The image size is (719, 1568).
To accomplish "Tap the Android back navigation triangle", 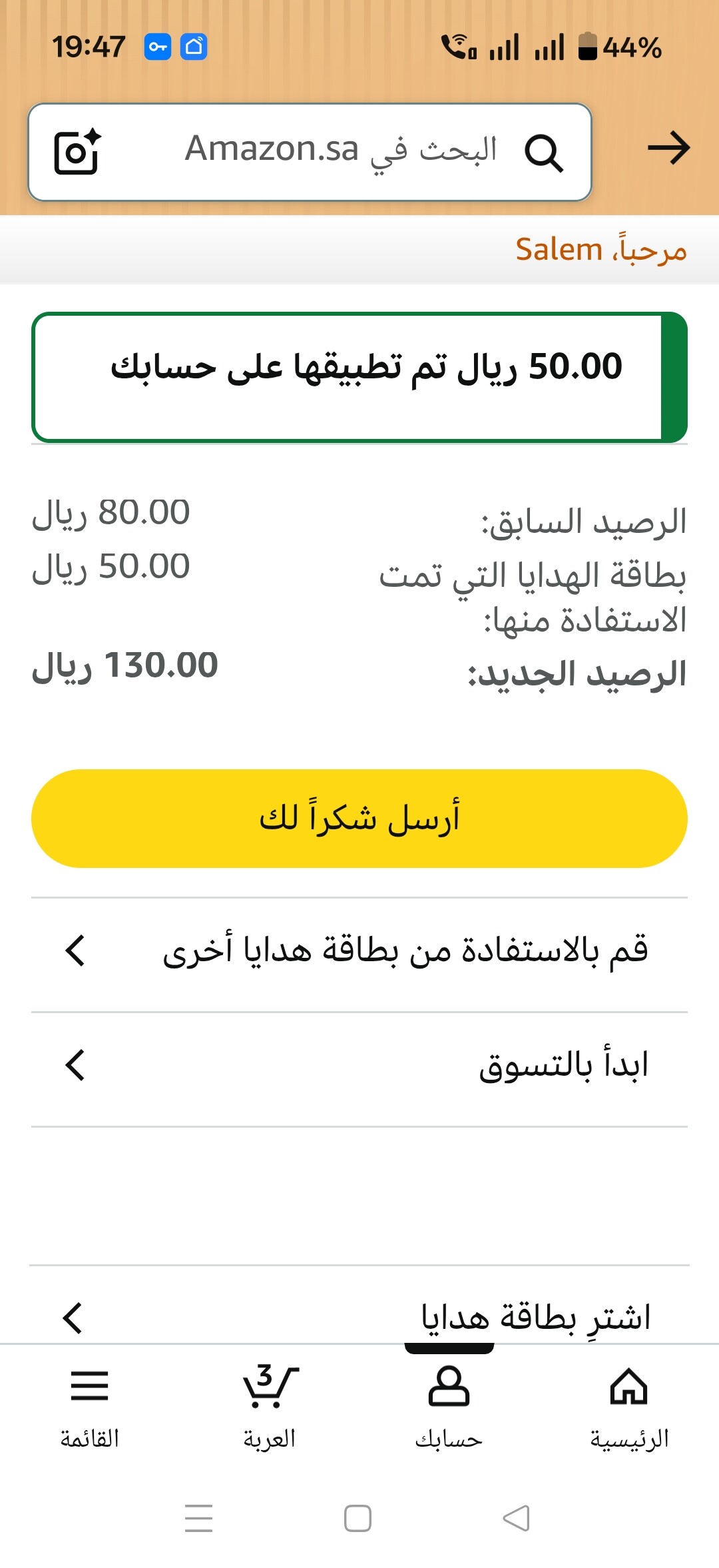I will point(517,1519).
